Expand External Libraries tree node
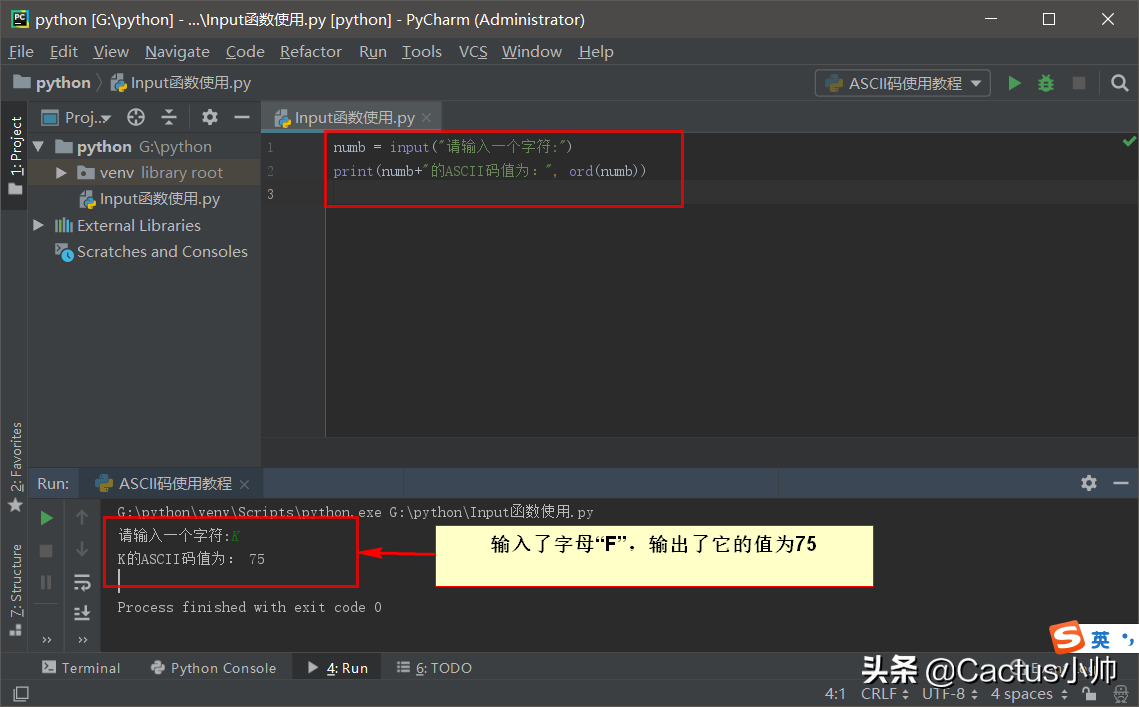Viewport: 1139px width, 707px height. pyautogui.click(x=39, y=225)
